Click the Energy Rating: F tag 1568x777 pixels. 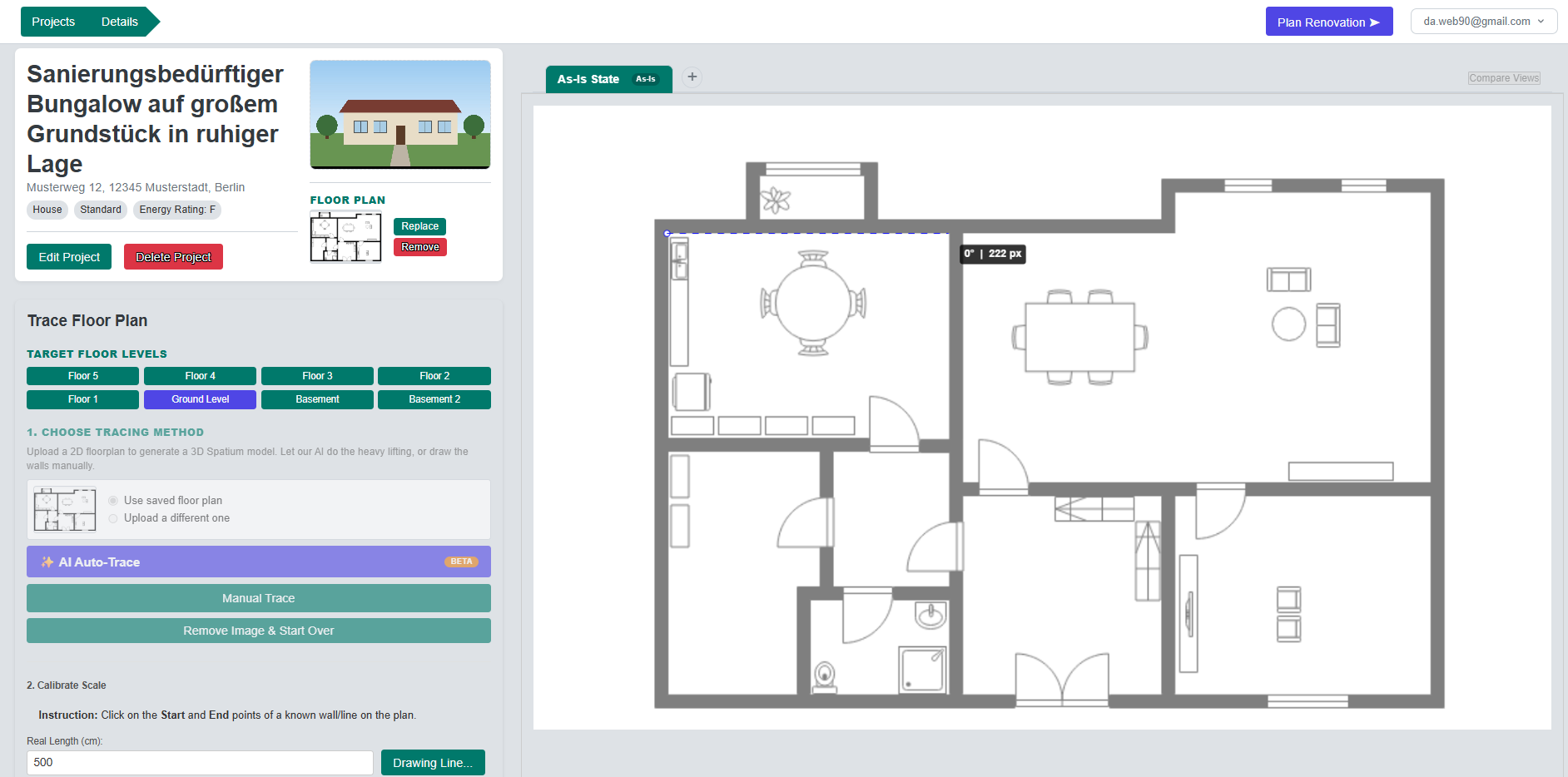click(177, 210)
